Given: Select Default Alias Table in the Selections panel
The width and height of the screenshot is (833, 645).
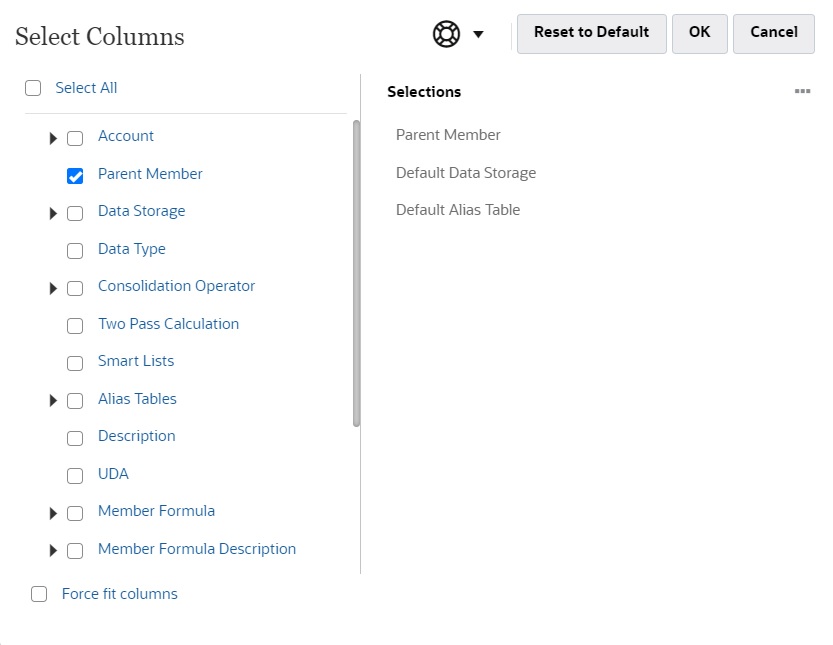Looking at the screenshot, I should click(x=458, y=209).
